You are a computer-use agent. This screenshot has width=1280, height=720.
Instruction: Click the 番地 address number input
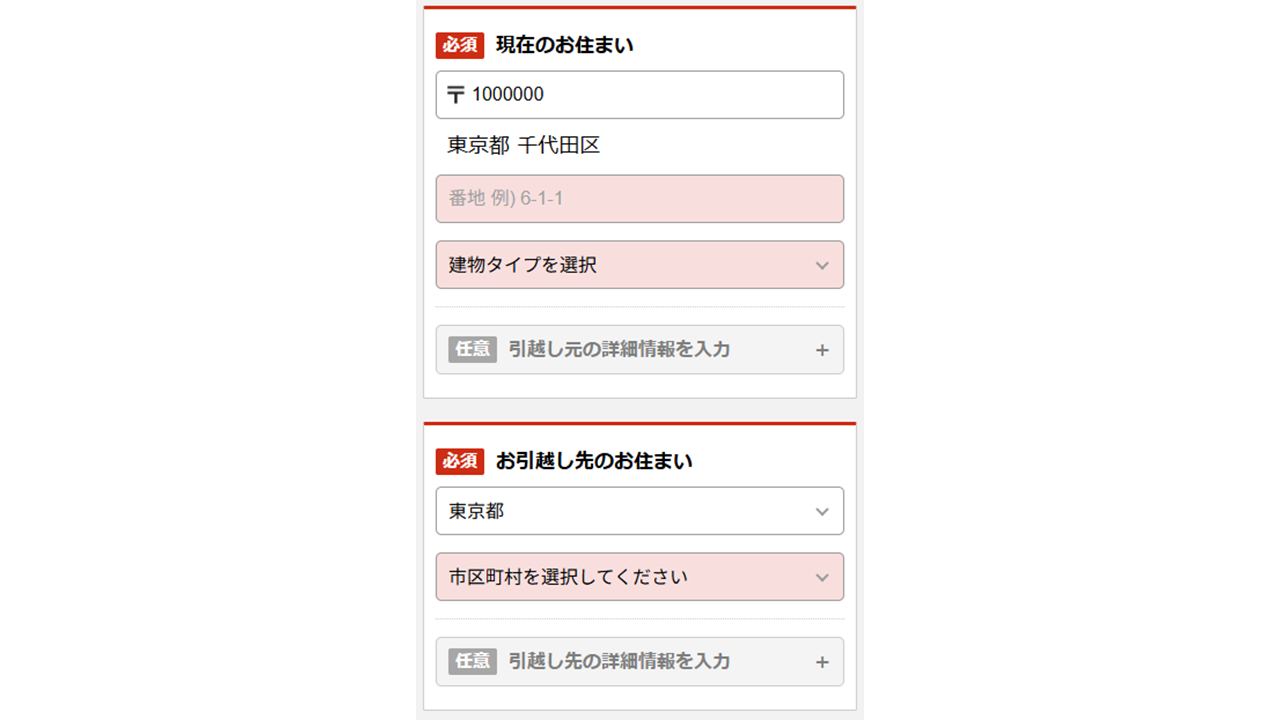(x=640, y=199)
